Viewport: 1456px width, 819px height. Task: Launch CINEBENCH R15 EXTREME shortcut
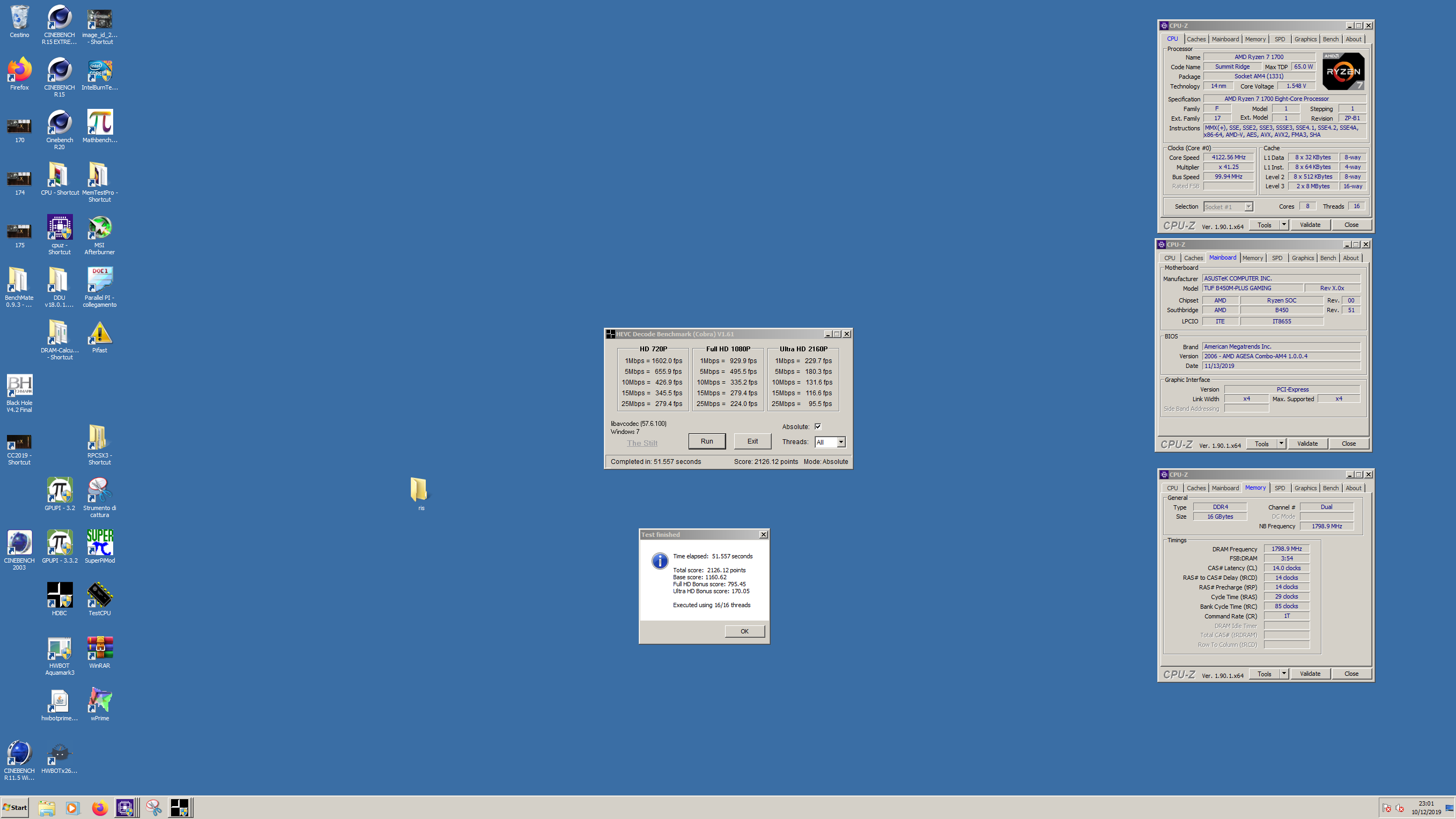(x=60, y=25)
